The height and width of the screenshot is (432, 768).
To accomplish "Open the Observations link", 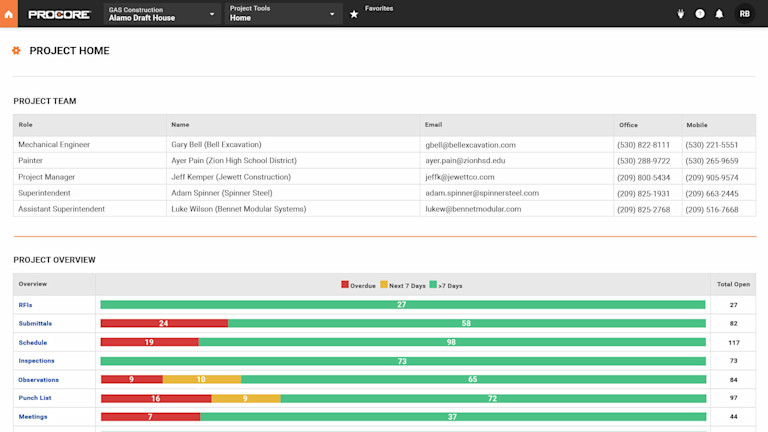I will coord(39,380).
